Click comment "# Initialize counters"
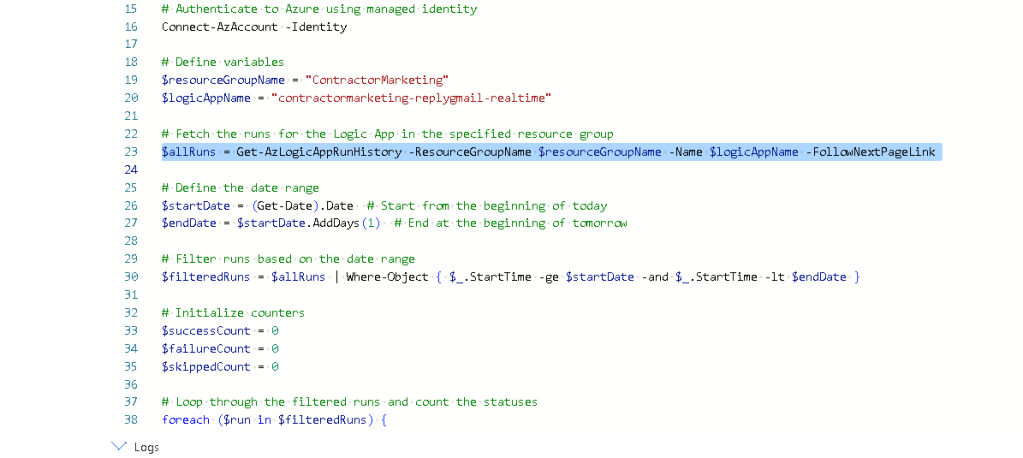1023x458 pixels. (234, 313)
